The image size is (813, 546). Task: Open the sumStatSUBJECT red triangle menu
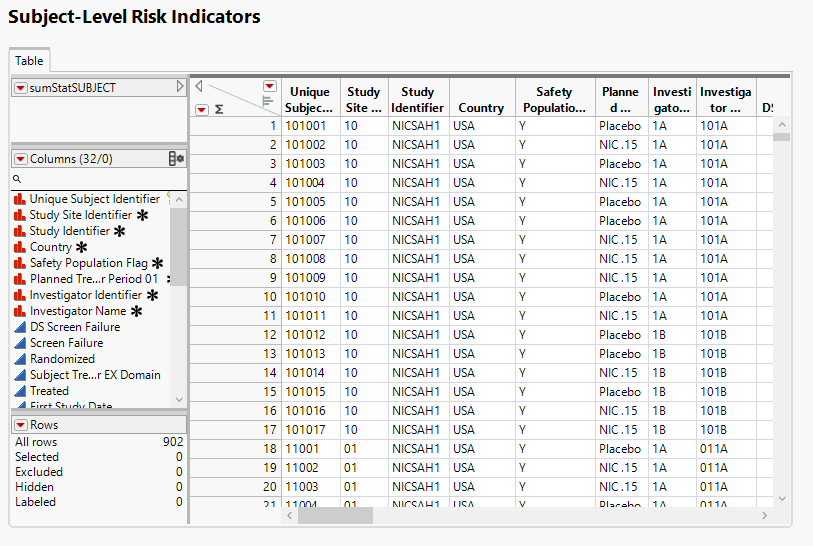pyautogui.click(x=20, y=88)
